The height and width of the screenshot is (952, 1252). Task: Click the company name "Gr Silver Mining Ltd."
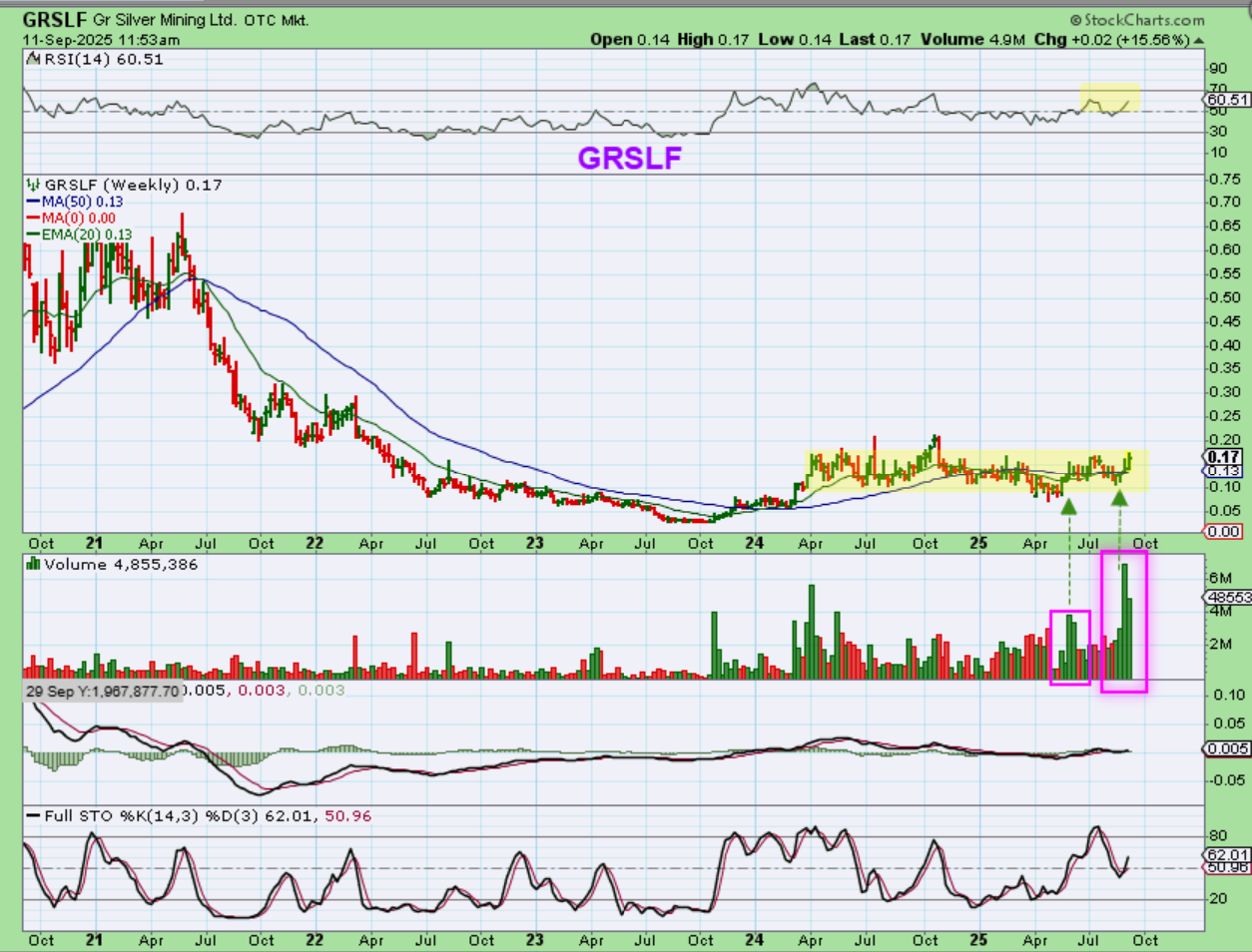coord(165,20)
